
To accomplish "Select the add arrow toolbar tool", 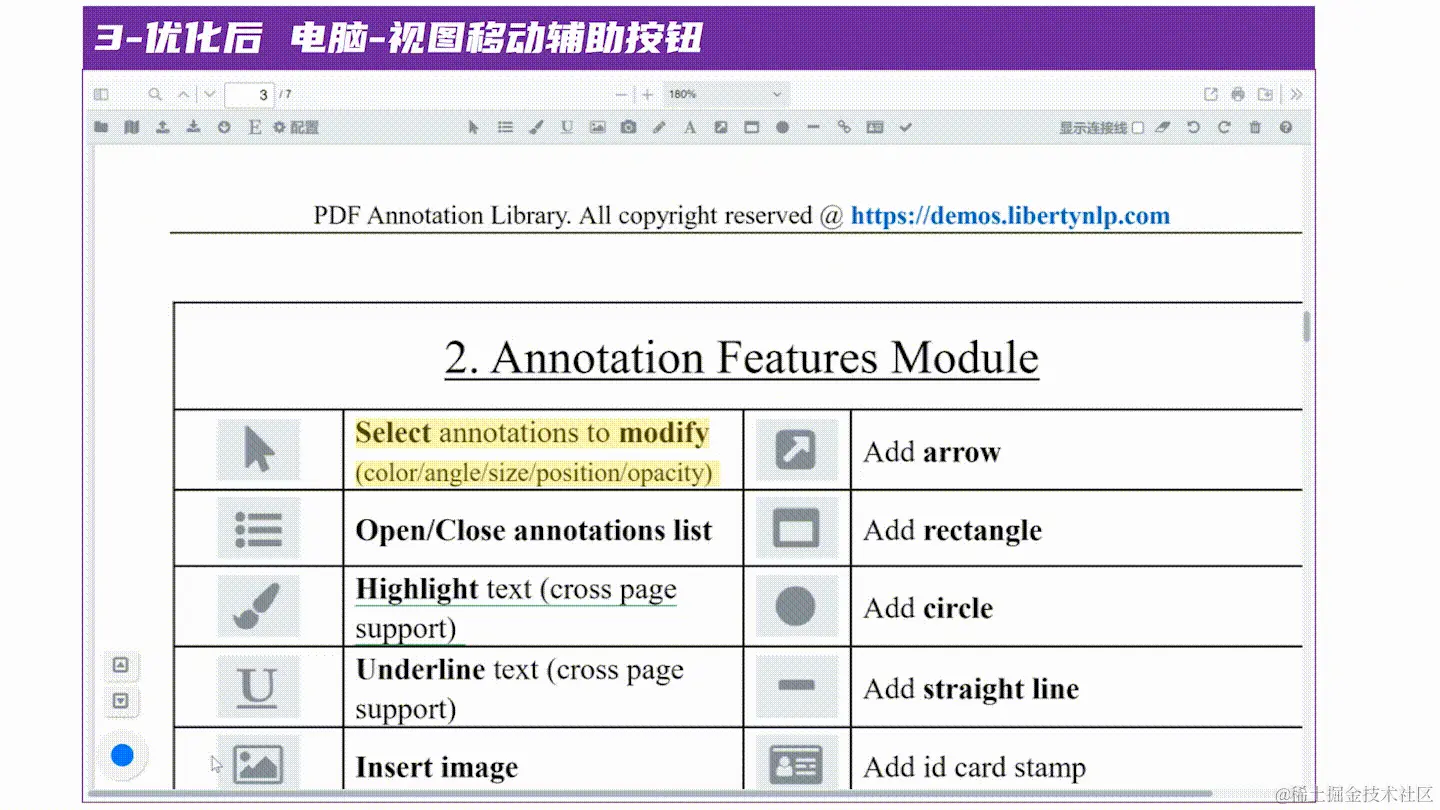I will (720, 128).
